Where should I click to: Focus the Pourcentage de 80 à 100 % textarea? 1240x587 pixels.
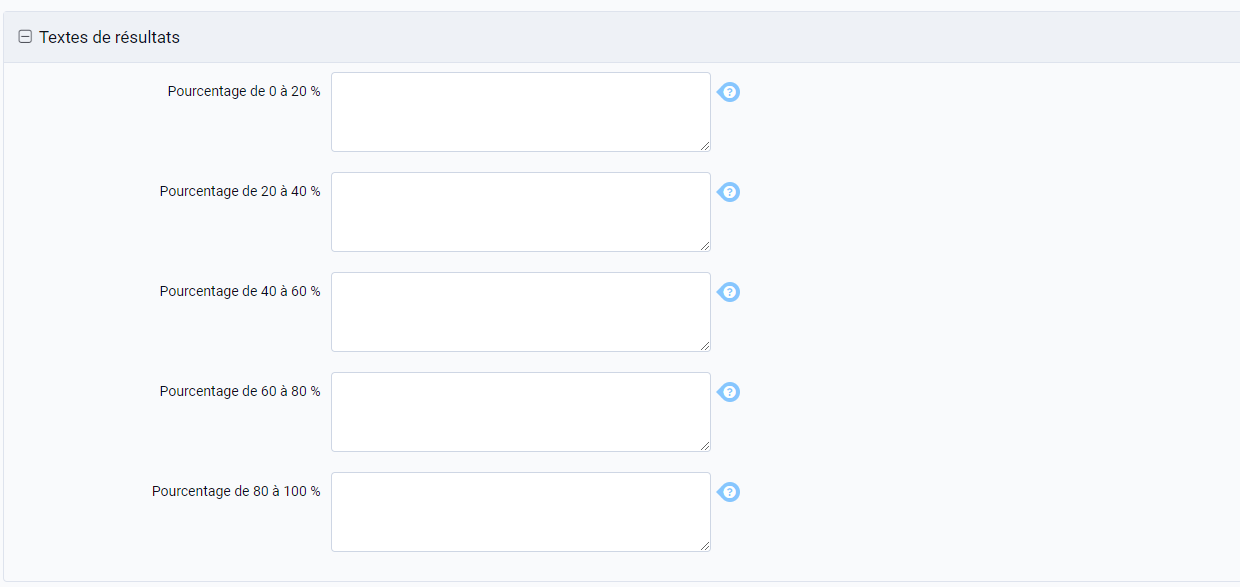(x=520, y=511)
